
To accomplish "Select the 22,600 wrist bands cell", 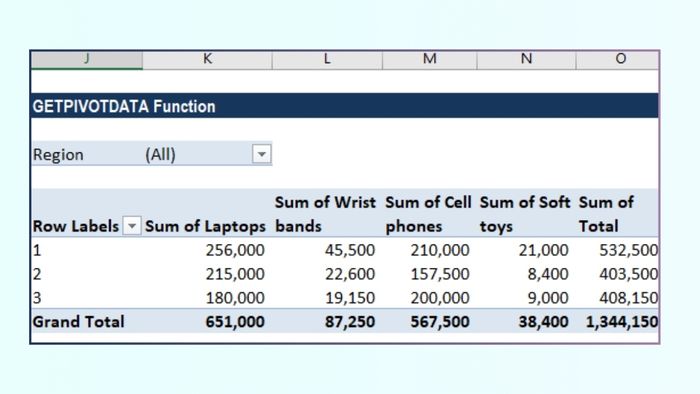I will click(x=327, y=274).
